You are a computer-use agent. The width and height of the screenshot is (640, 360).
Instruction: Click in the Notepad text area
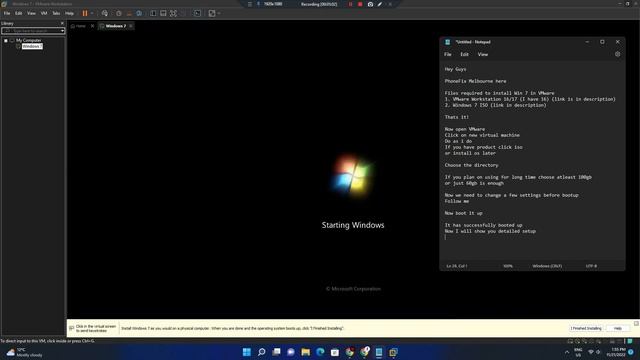click(x=532, y=161)
